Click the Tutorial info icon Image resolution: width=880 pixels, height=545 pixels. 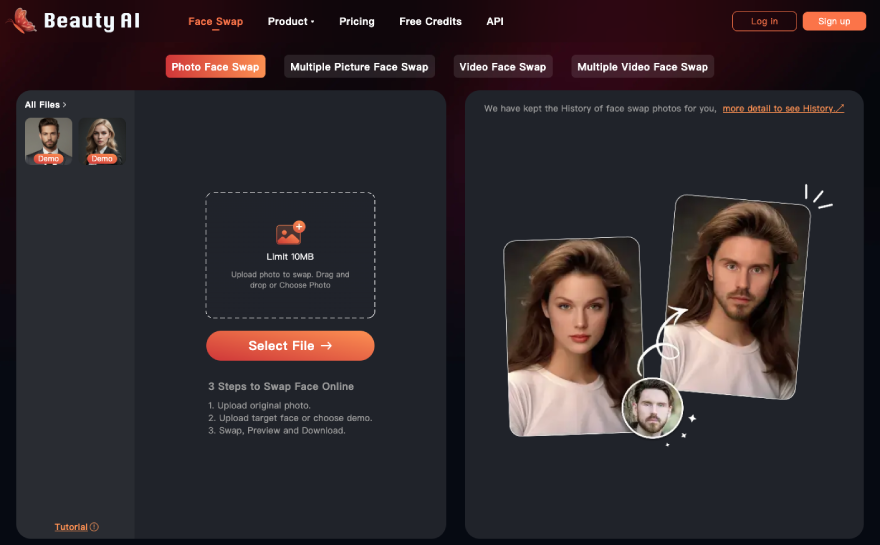point(95,527)
